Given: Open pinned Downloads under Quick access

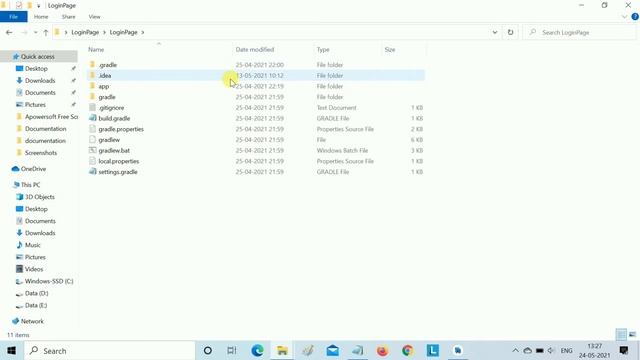Looking at the screenshot, I should click(40, 80).
